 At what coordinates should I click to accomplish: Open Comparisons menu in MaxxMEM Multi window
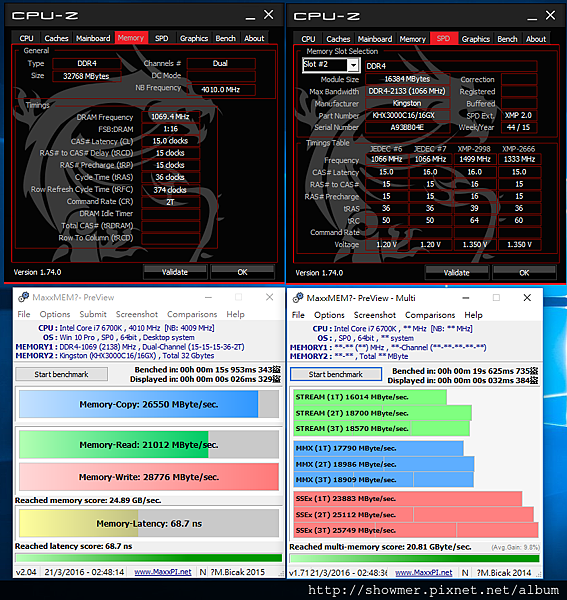[x=430, y=315]
